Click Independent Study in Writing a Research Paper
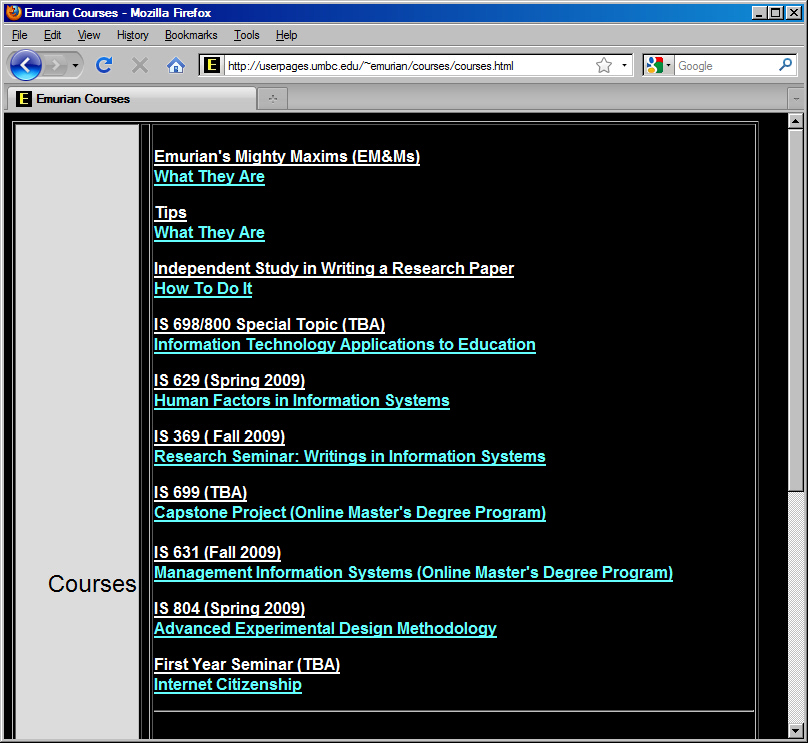Image resolution: width=808 pixels, height=743 pixels. pyautogui.click(x=334, y=268)
